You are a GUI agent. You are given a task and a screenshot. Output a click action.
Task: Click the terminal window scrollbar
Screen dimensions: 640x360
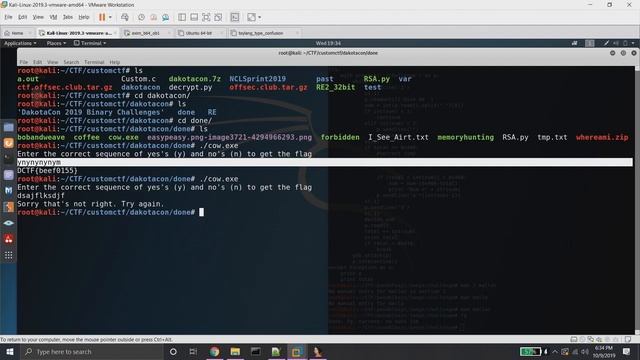point(637,200)
